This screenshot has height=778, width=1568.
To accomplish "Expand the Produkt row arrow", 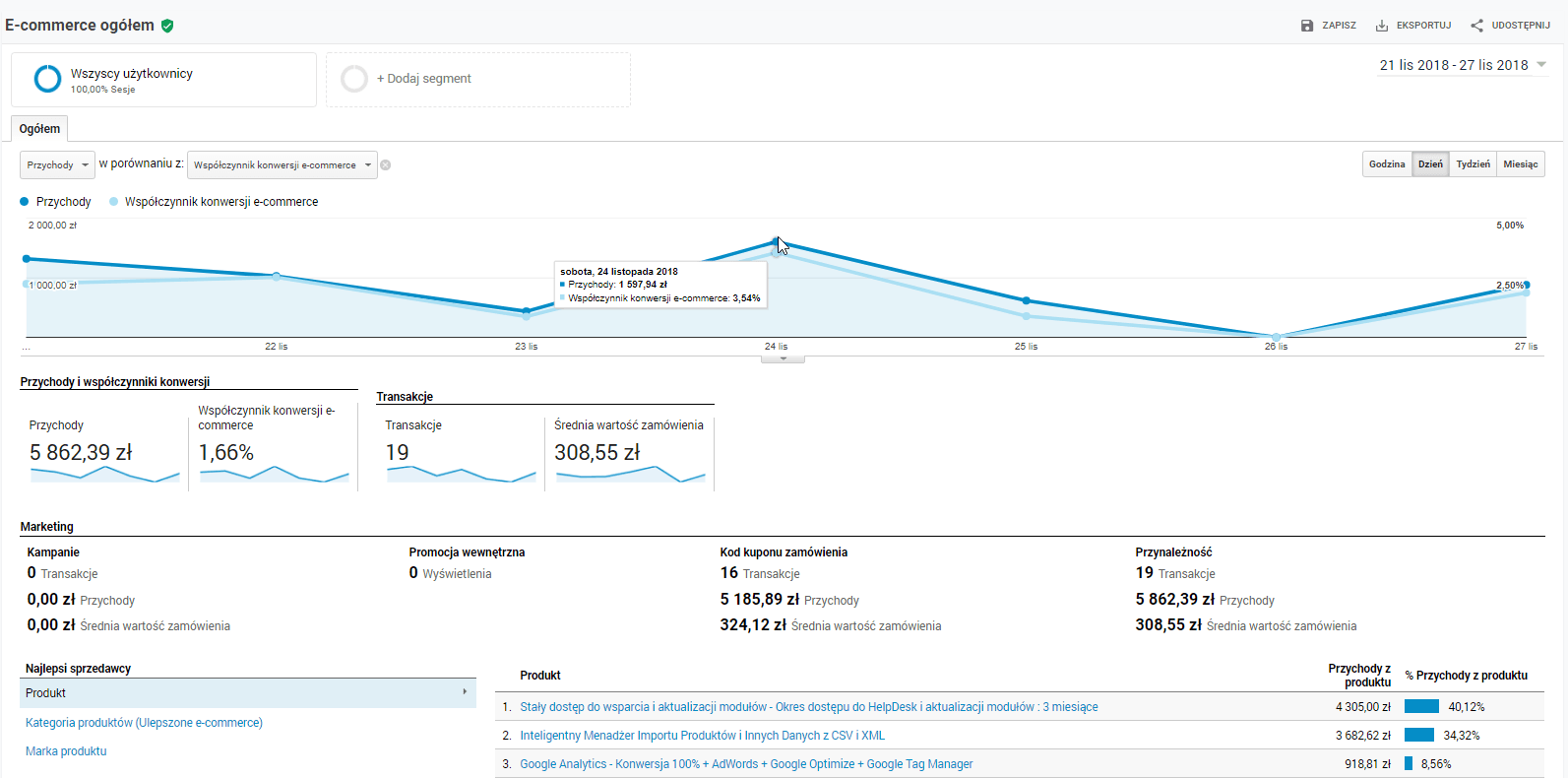I will [465, 692].
